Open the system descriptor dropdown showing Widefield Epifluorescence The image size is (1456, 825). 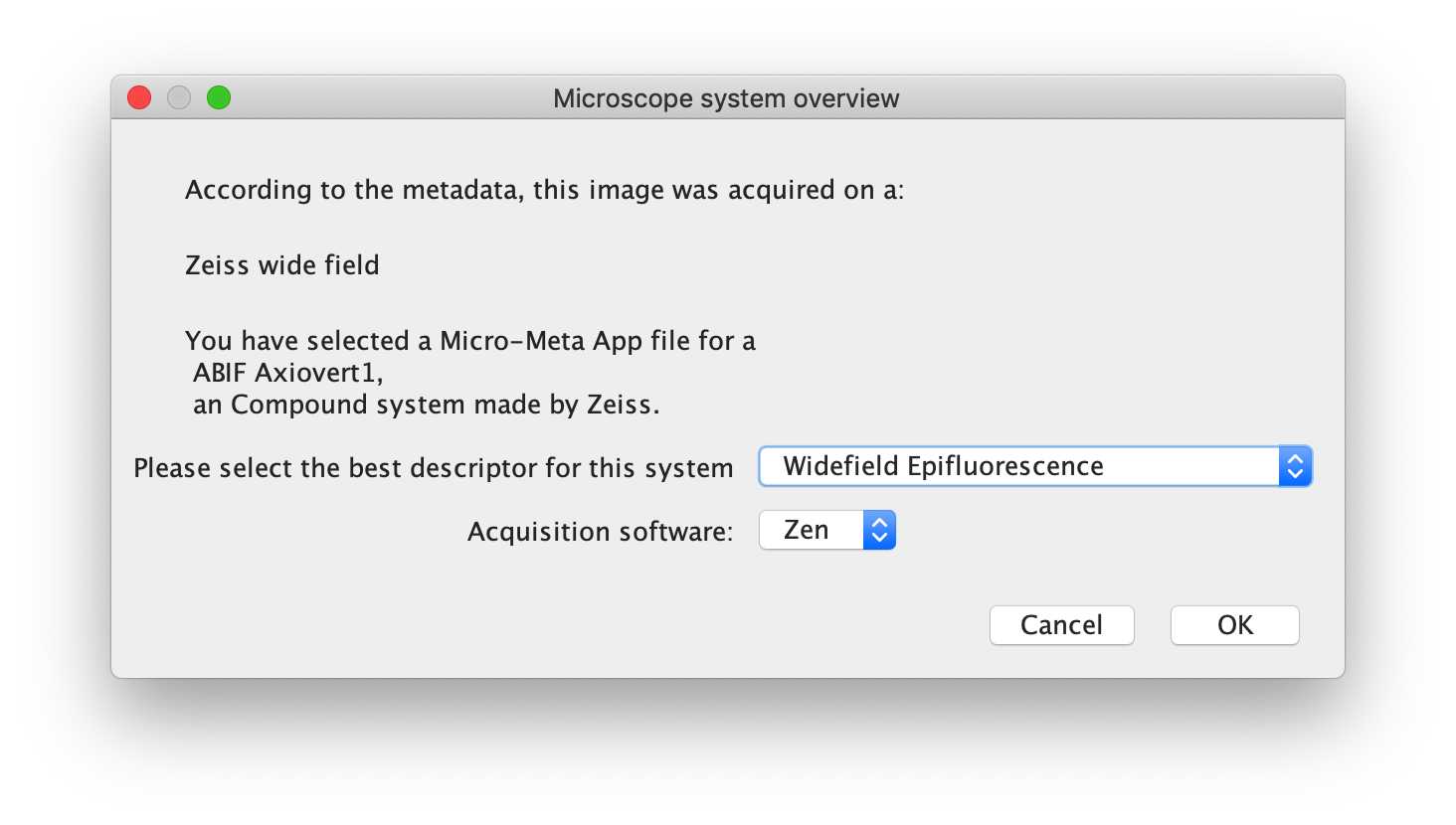click(1035, 466)
